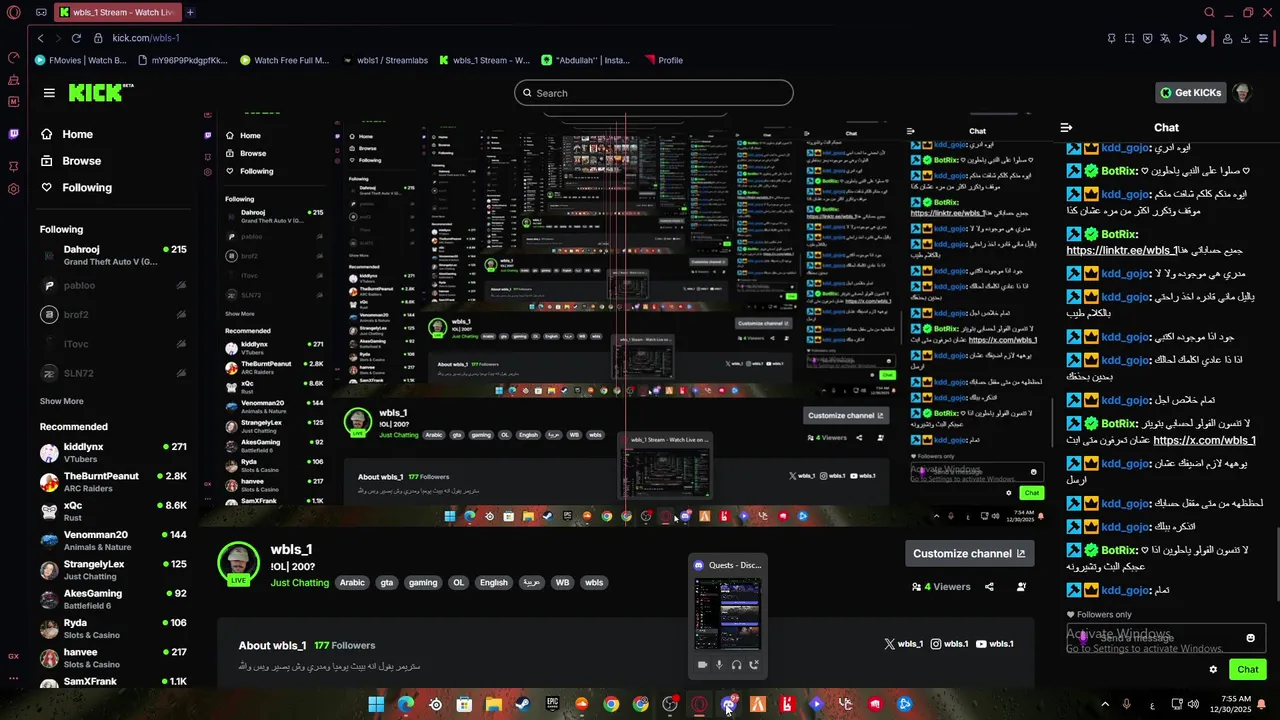
Task: Open recommended channel Venomman20
Action: tap(113, 540)
